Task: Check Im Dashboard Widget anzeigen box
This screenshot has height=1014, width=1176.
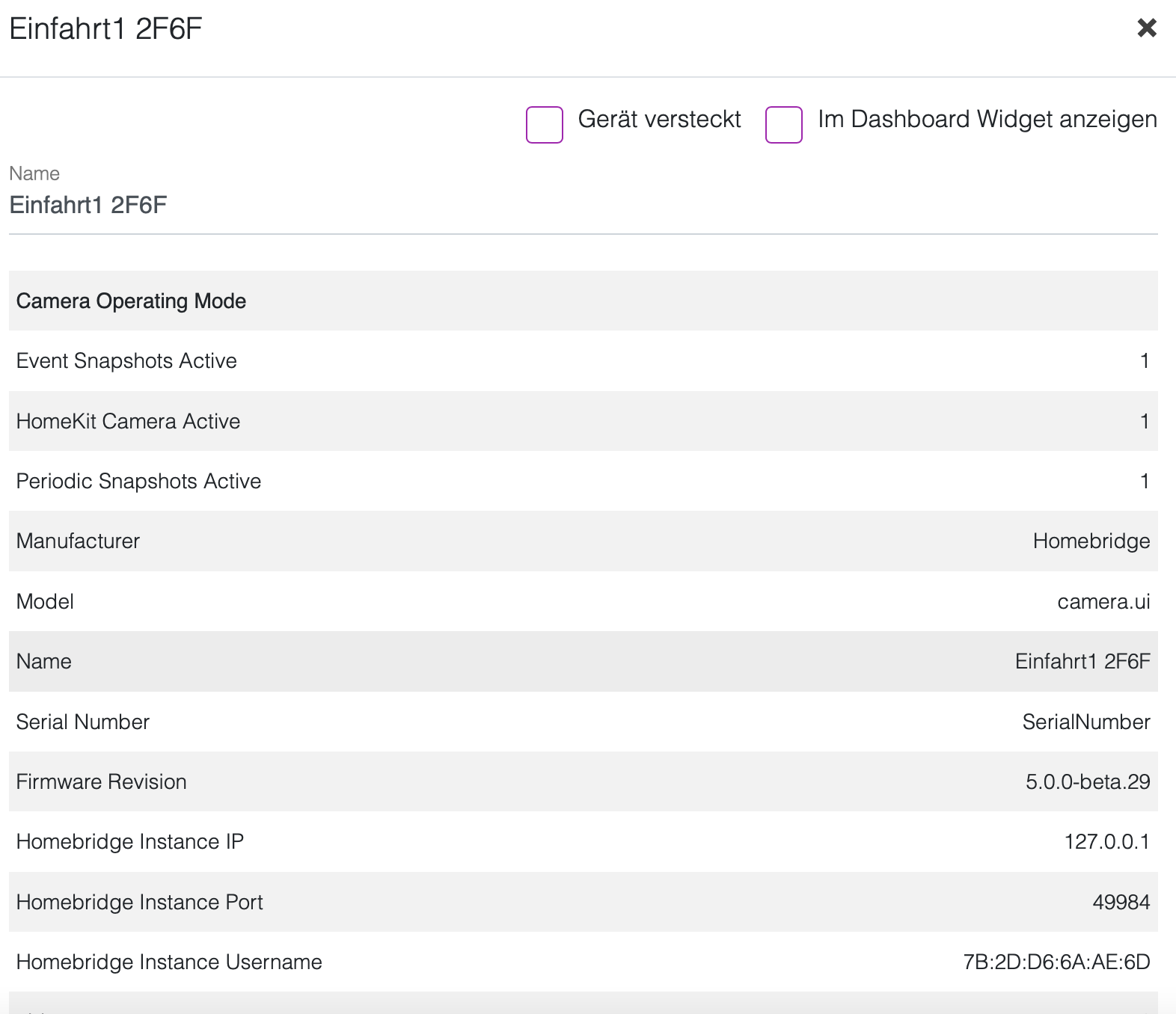Action: (x=783, y=124)
